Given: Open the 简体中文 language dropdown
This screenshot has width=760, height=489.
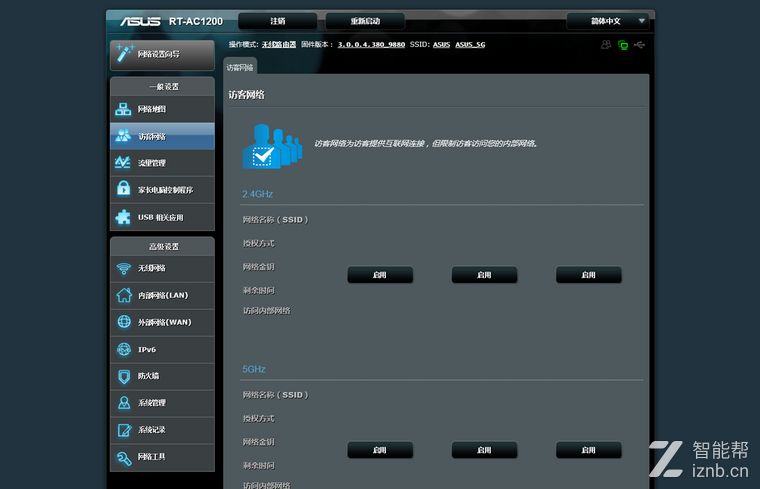Looking at the screenshot, I should 607,21.
